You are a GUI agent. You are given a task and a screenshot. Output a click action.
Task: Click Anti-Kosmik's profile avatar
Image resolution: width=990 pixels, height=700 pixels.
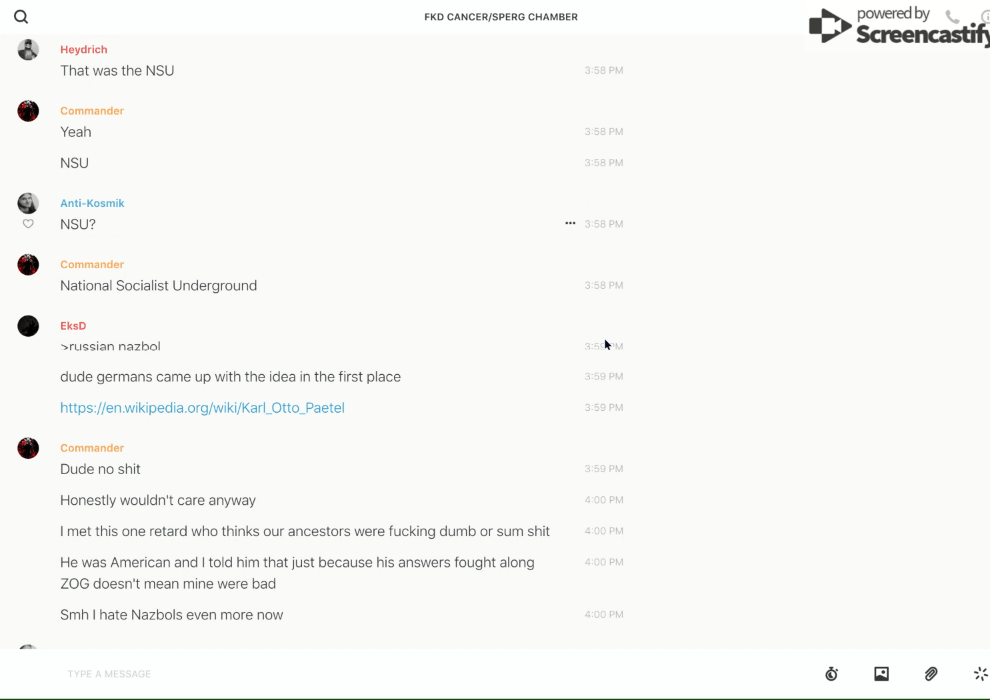click(28, 203)
